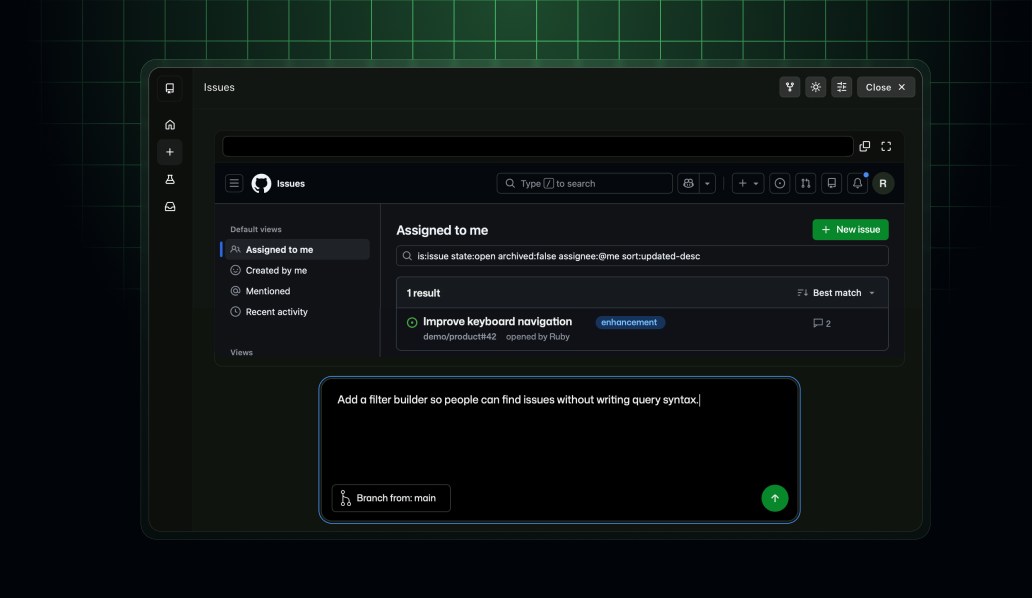Select the 'Assigned to me' view

[x=295, y=249]
